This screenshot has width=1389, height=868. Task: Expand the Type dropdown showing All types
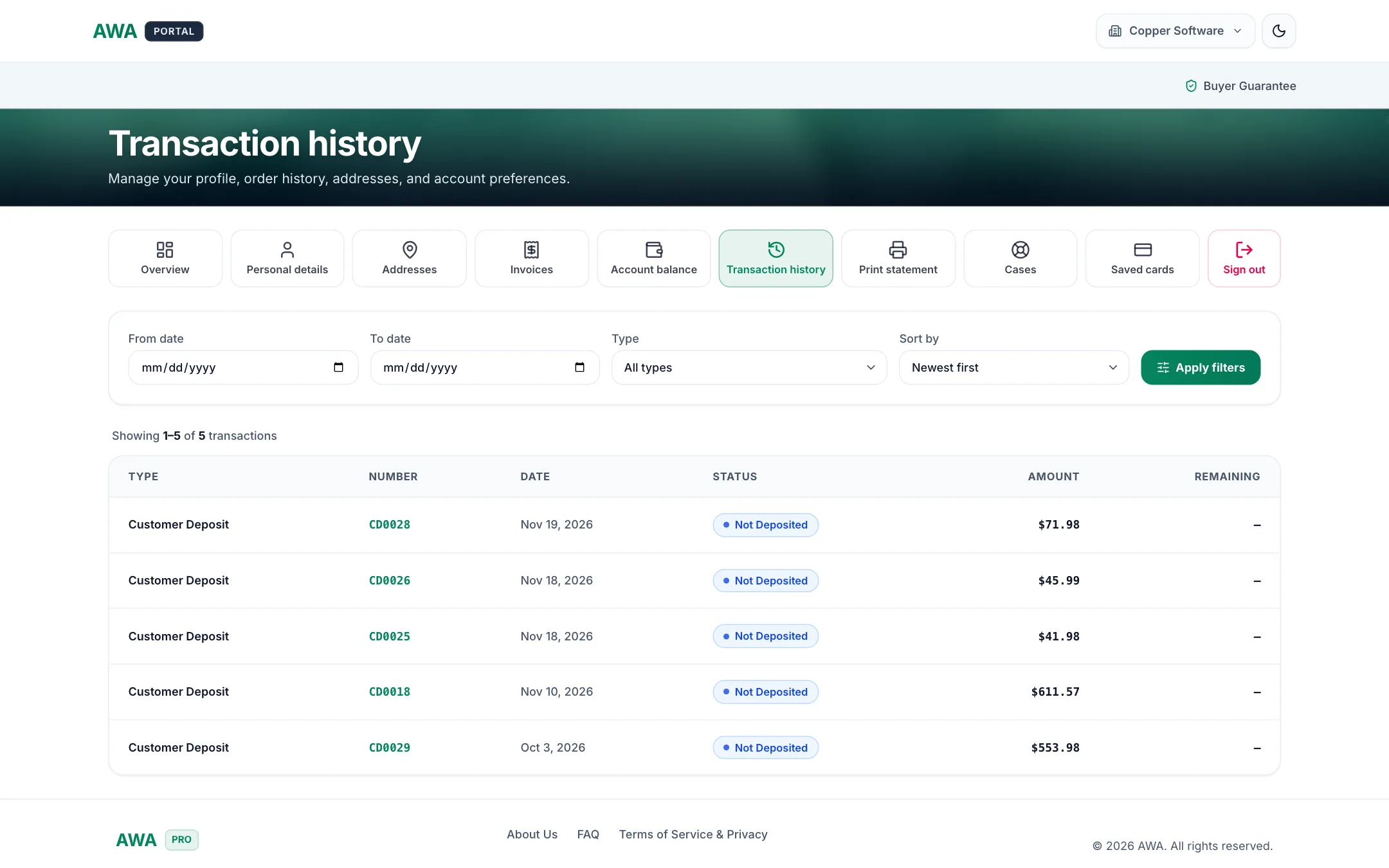click(x=749, y=368)
